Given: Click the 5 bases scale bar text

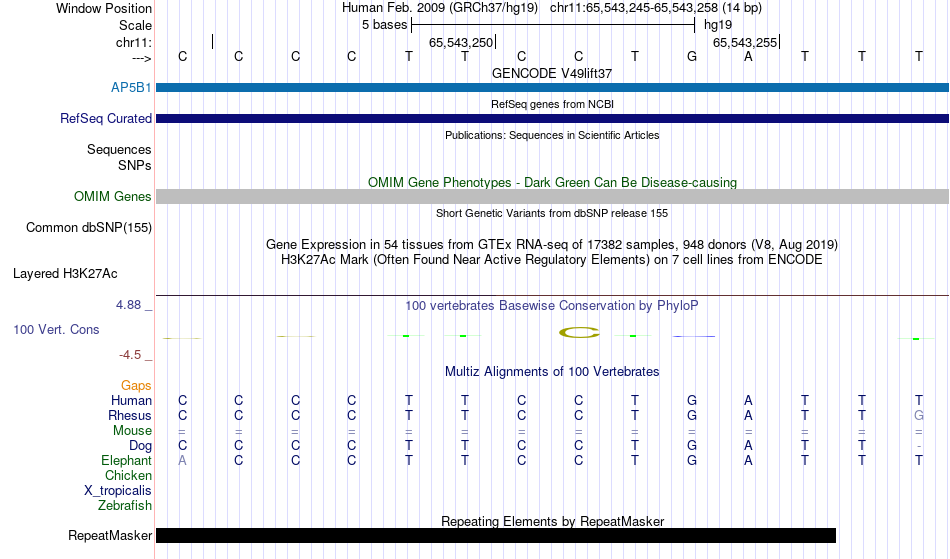Looking at the screenshot, I should 385,25.
